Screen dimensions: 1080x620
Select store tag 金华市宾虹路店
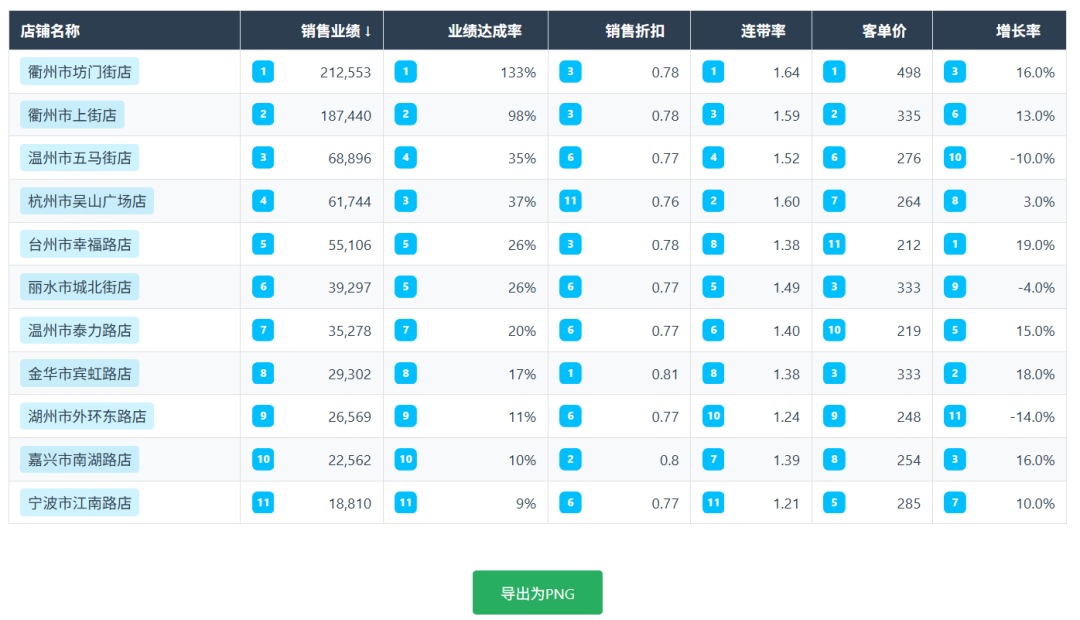[x=79, y=373]
